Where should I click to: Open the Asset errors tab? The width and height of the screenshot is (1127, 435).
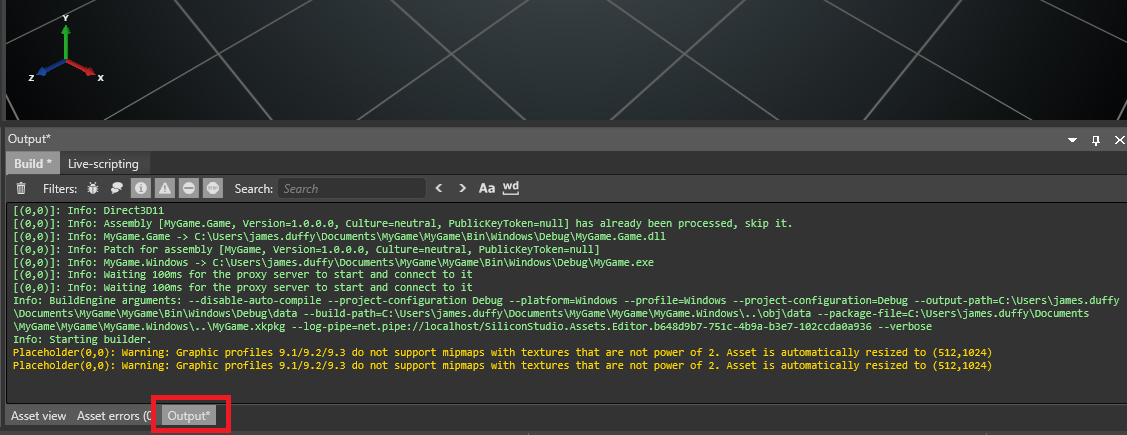click(113, 416)
